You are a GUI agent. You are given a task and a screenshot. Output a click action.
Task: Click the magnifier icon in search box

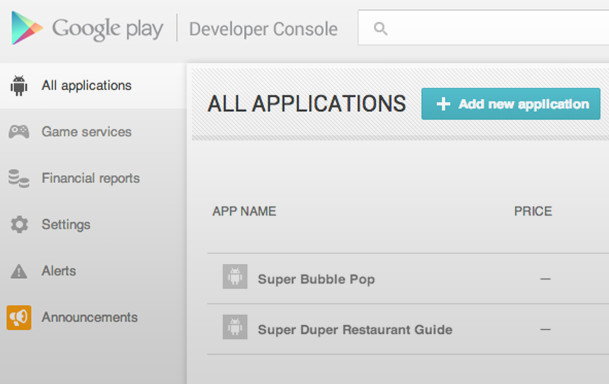pyautogui.click(x=380, y=28)
